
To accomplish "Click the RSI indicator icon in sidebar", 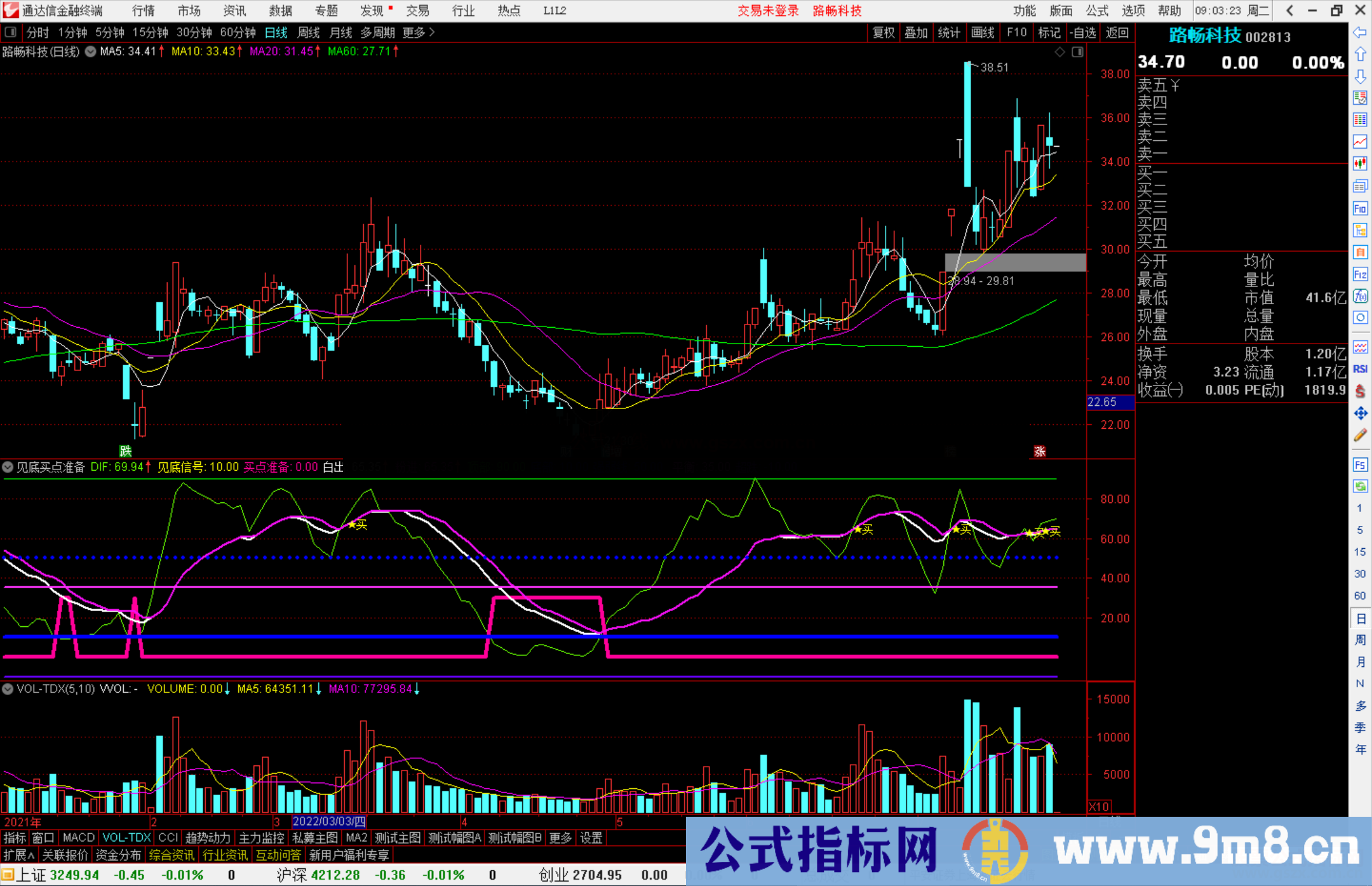I will (1360, 369).
